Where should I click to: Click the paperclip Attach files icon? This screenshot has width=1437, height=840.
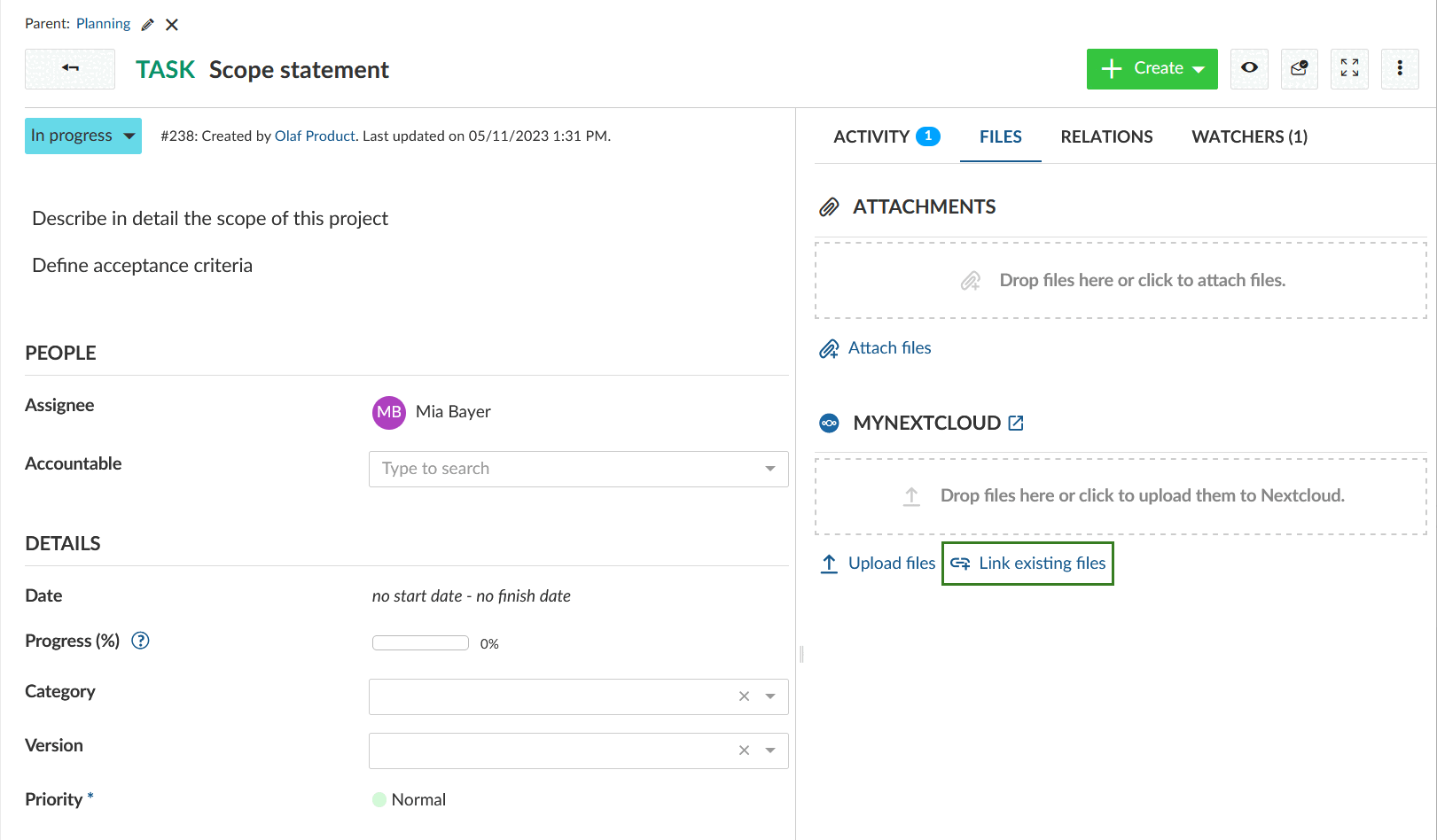point(829,348)
